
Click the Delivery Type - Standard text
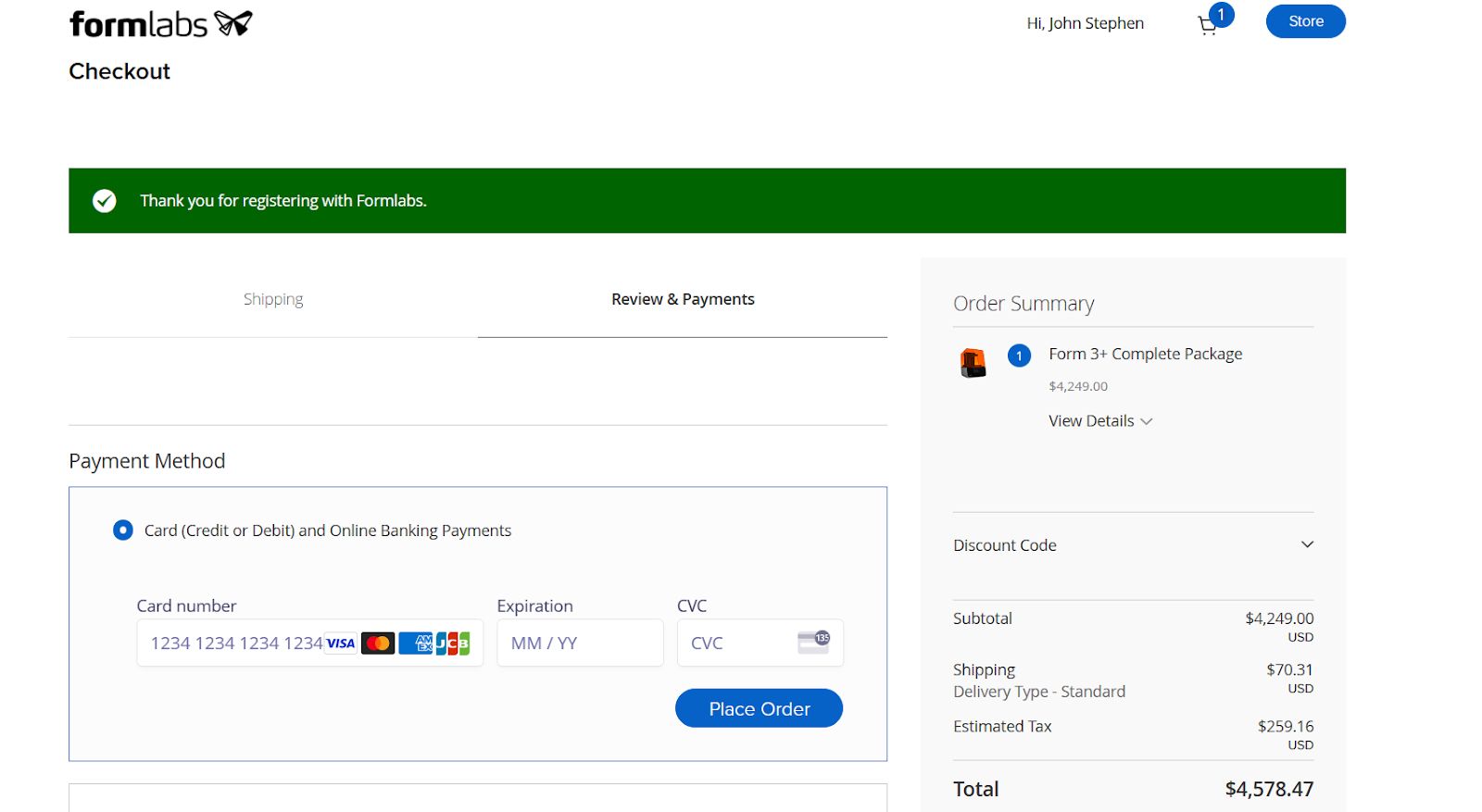pos(1039,692)
